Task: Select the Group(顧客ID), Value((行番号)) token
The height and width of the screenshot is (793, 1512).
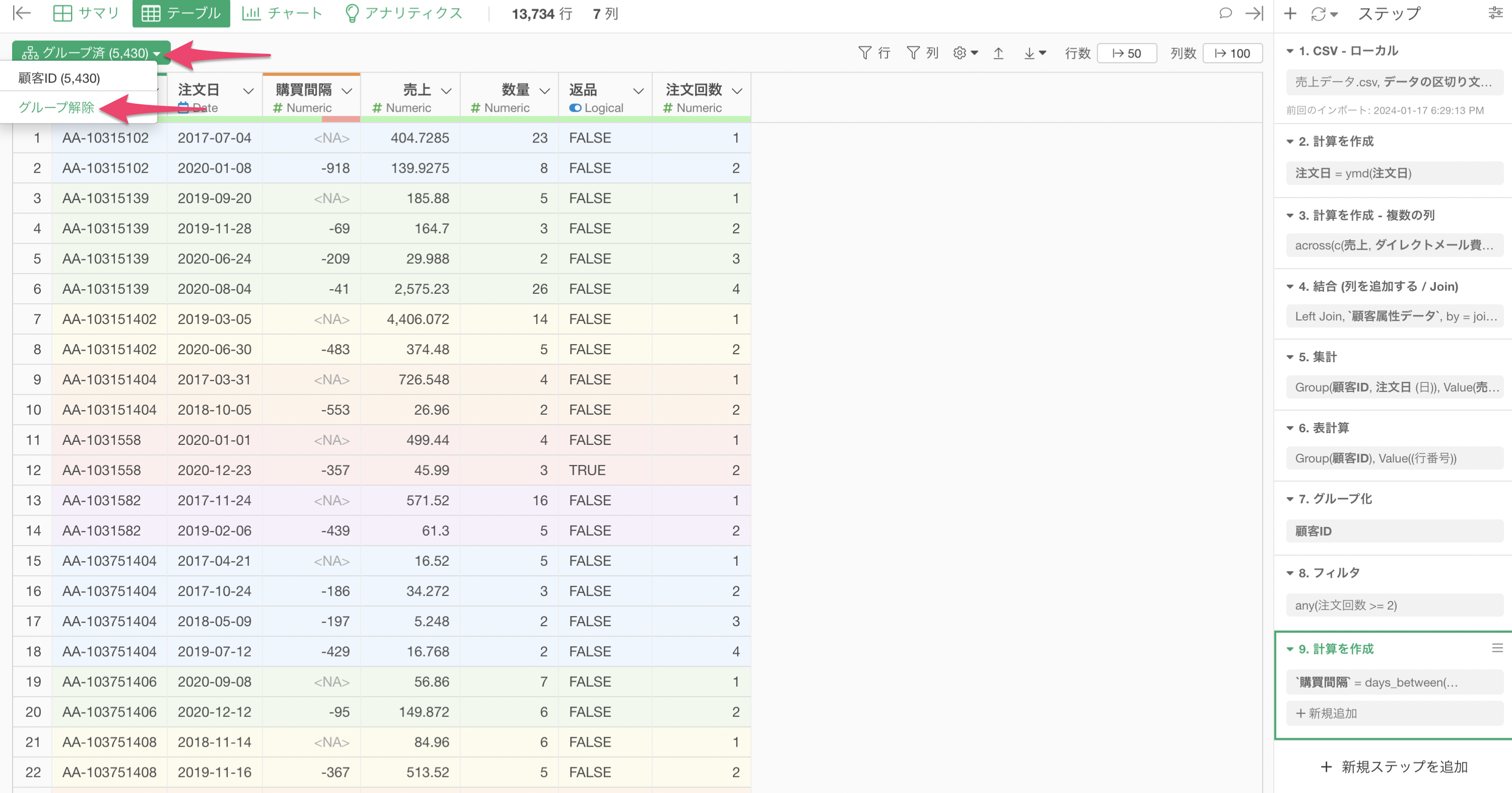Action: pyautogui.click(x=1395, y=458)
